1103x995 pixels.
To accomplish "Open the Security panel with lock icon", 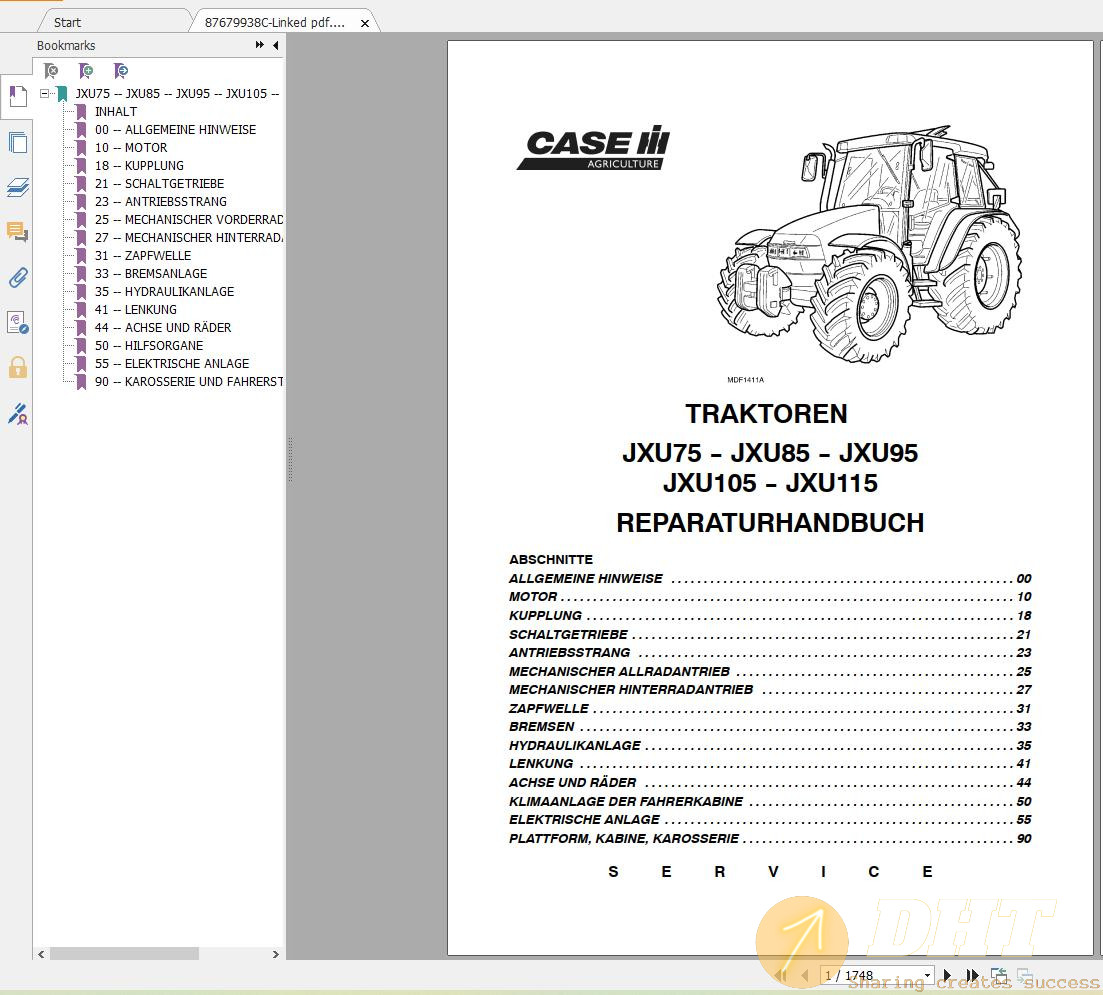I will coord(17,367).
